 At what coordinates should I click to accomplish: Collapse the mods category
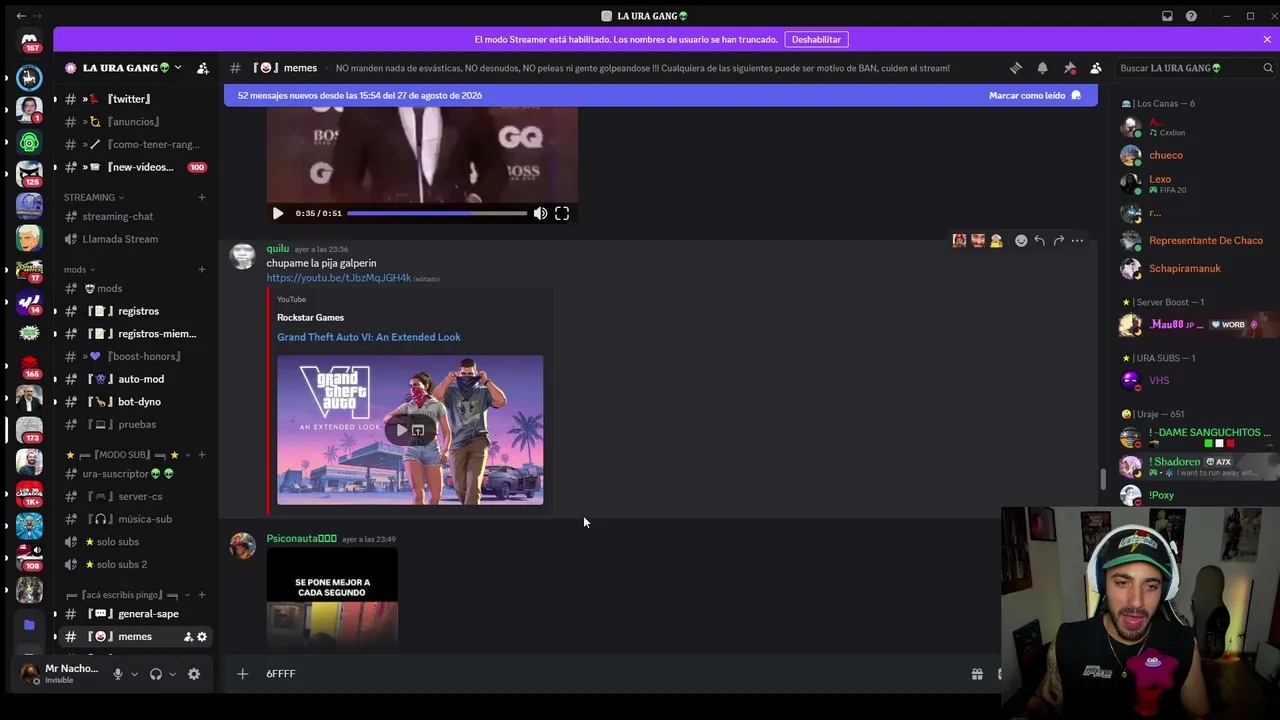pyautogui.click(x=80, y=269)
